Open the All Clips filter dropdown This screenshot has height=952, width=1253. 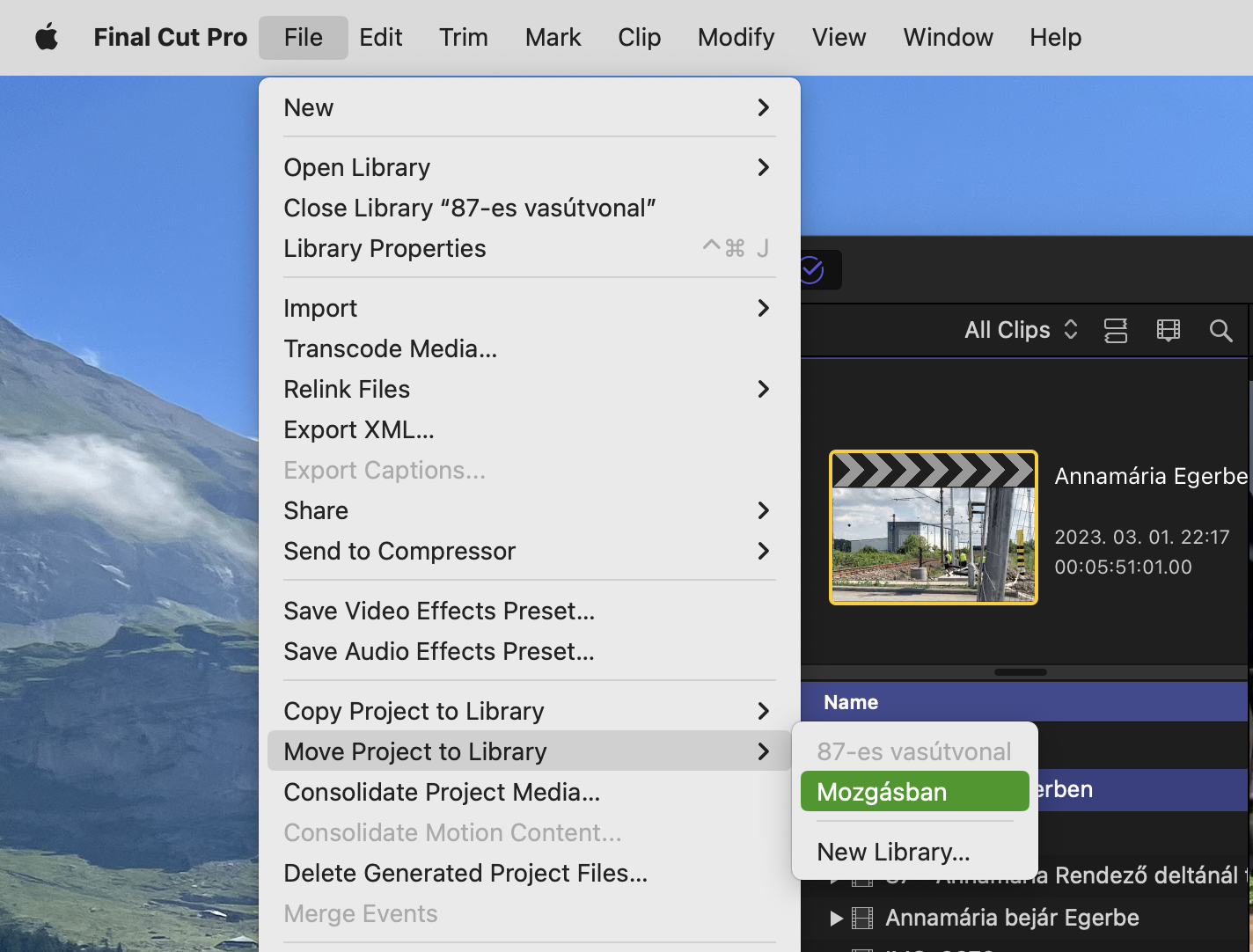click(1021, 330)
